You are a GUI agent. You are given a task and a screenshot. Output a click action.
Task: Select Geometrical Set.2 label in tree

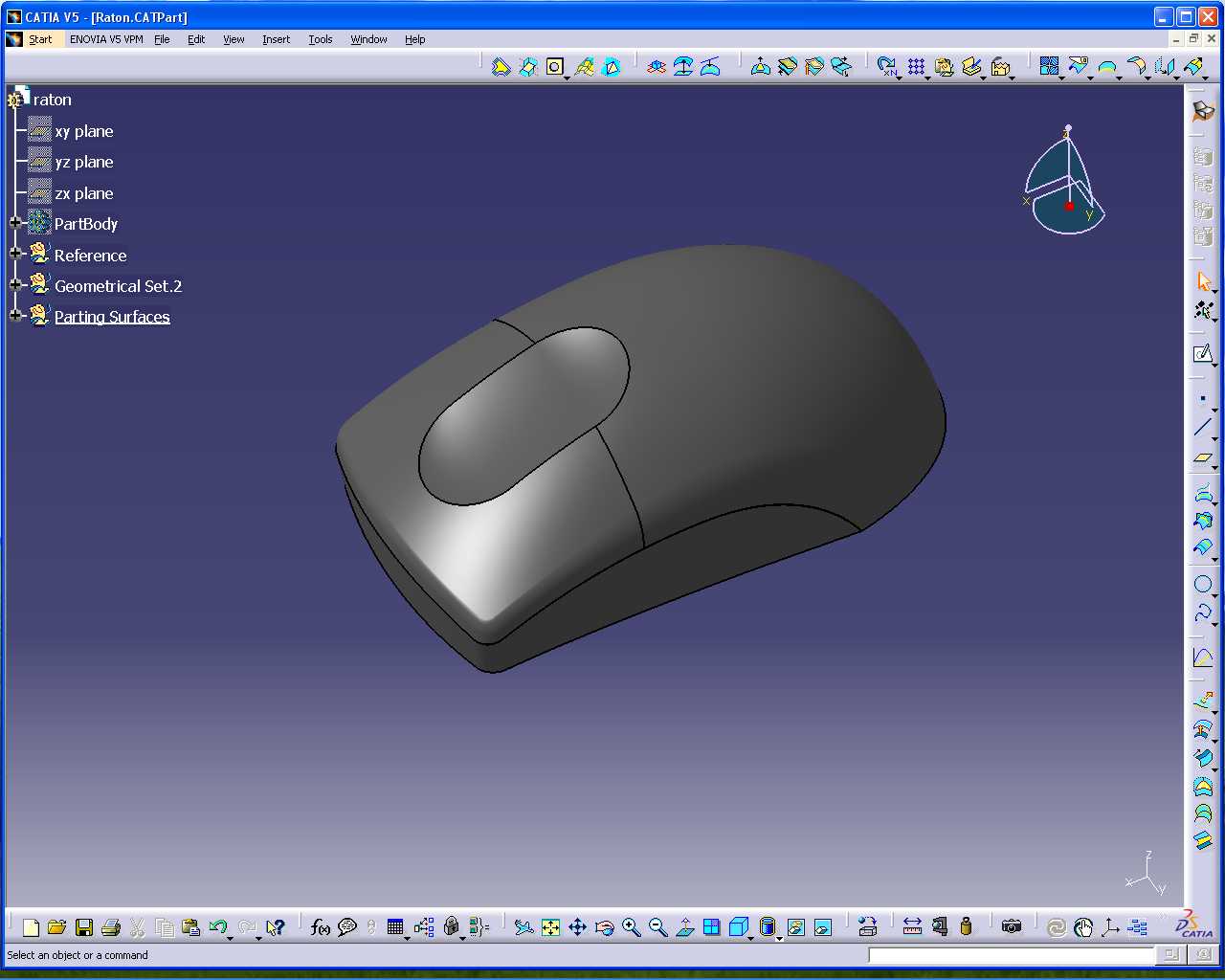coord(118,286)
